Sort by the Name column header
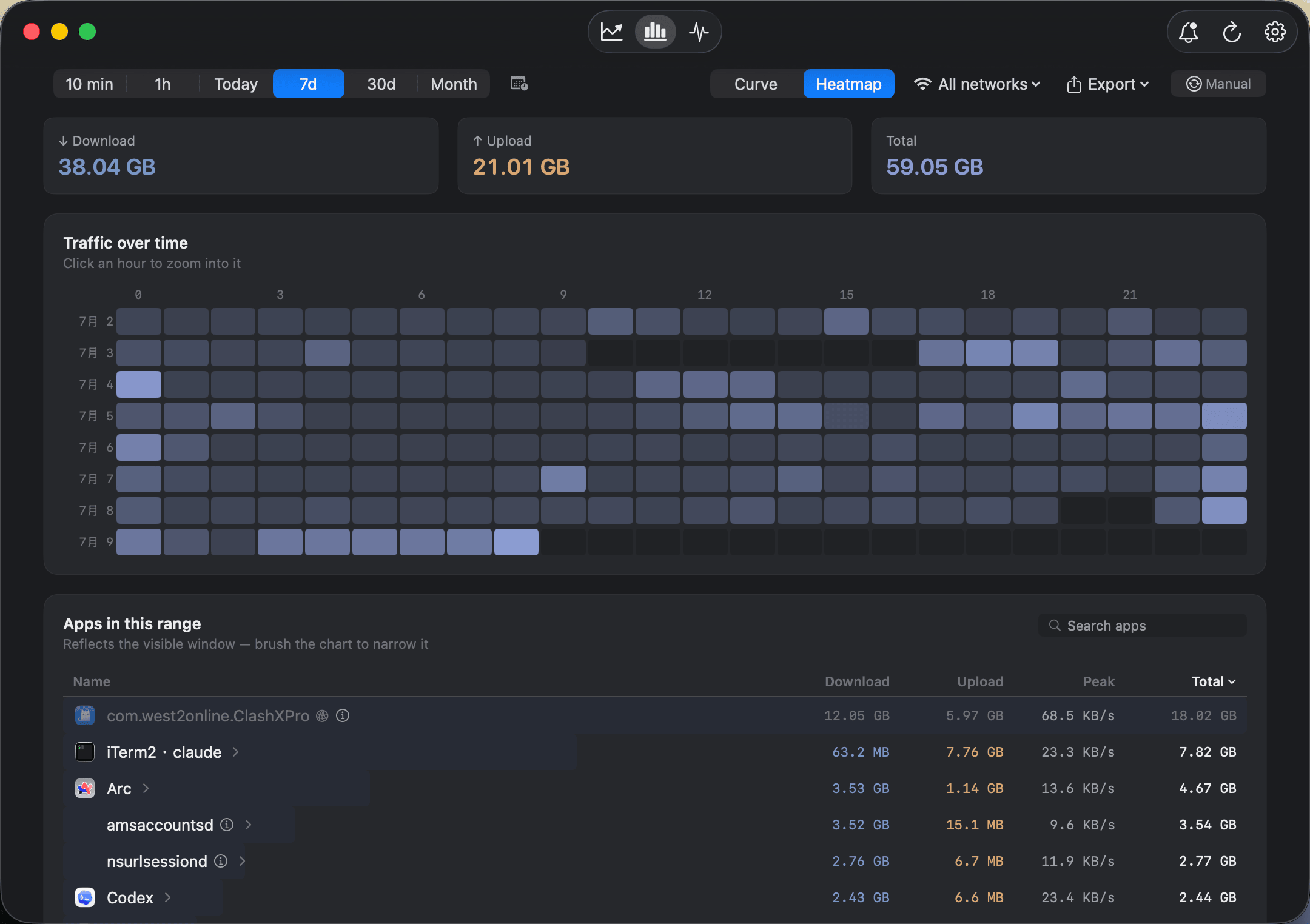Image resolution: width=1310 pixels, height=924 pixels. pyautogui.click(x=92, y=681)
